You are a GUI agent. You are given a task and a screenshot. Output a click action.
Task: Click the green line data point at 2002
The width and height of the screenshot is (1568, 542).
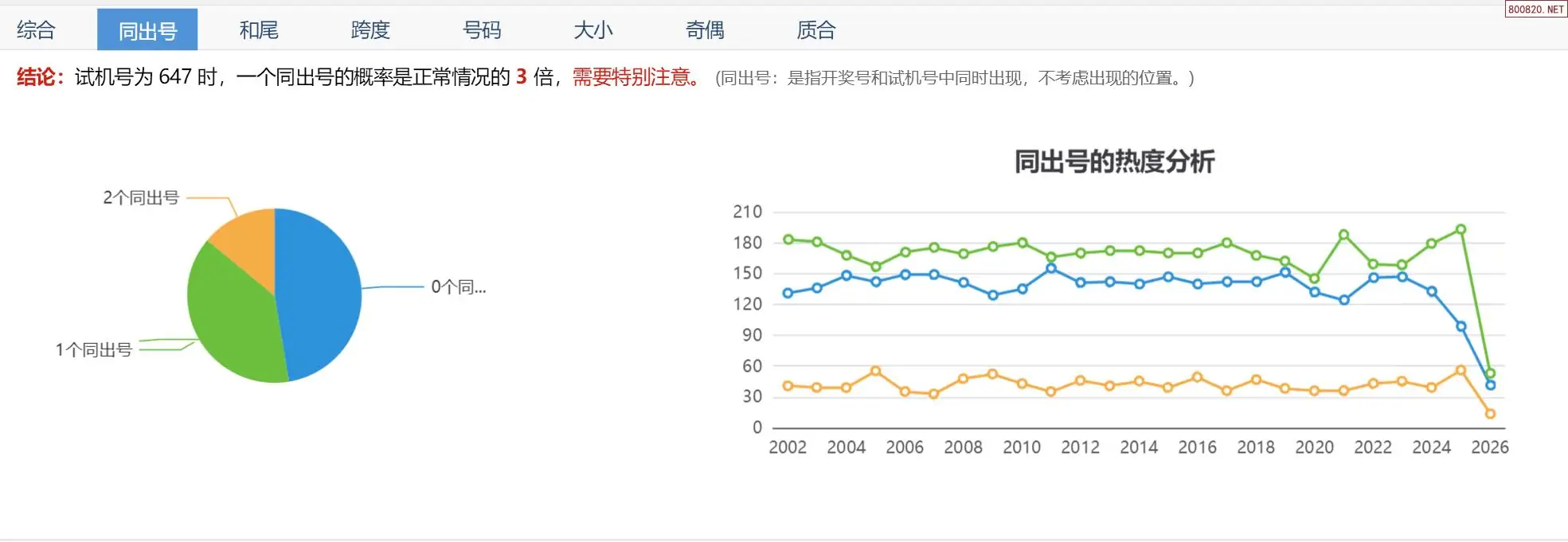(x=788, y=239)
